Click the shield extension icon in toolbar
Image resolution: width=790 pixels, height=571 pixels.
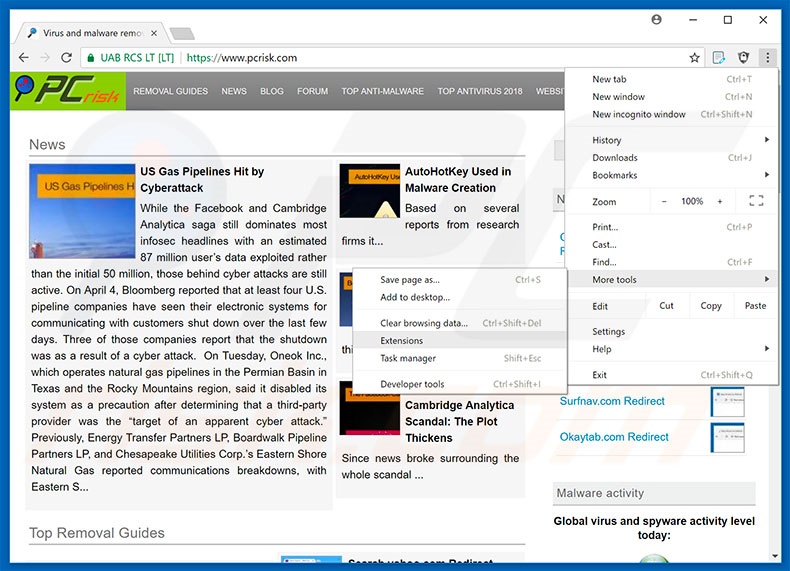coord(743,58)
